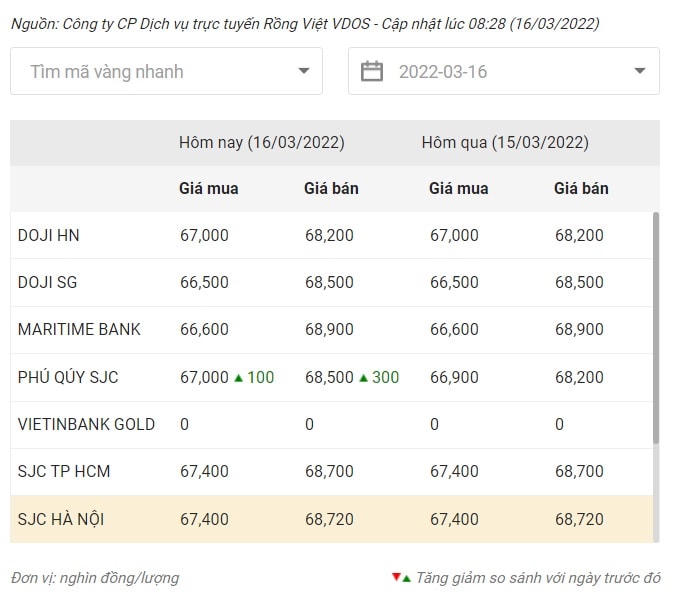
Task: Click DOJI SG today's buy price 66,500
Action: 204,283
